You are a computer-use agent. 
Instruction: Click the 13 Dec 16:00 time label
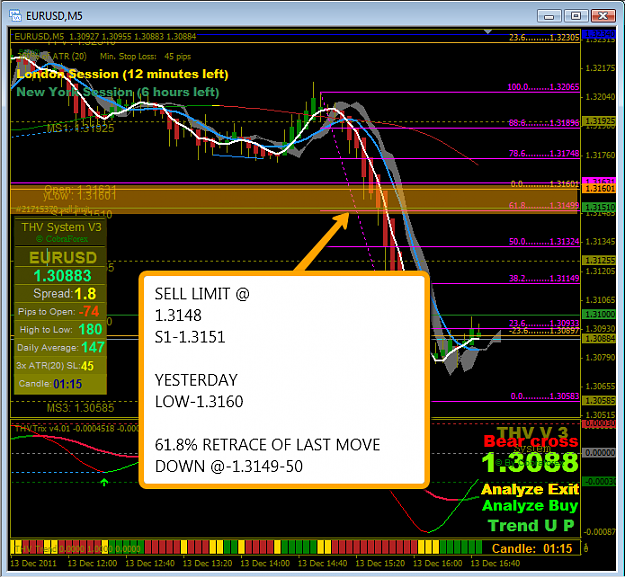[438, 564]
